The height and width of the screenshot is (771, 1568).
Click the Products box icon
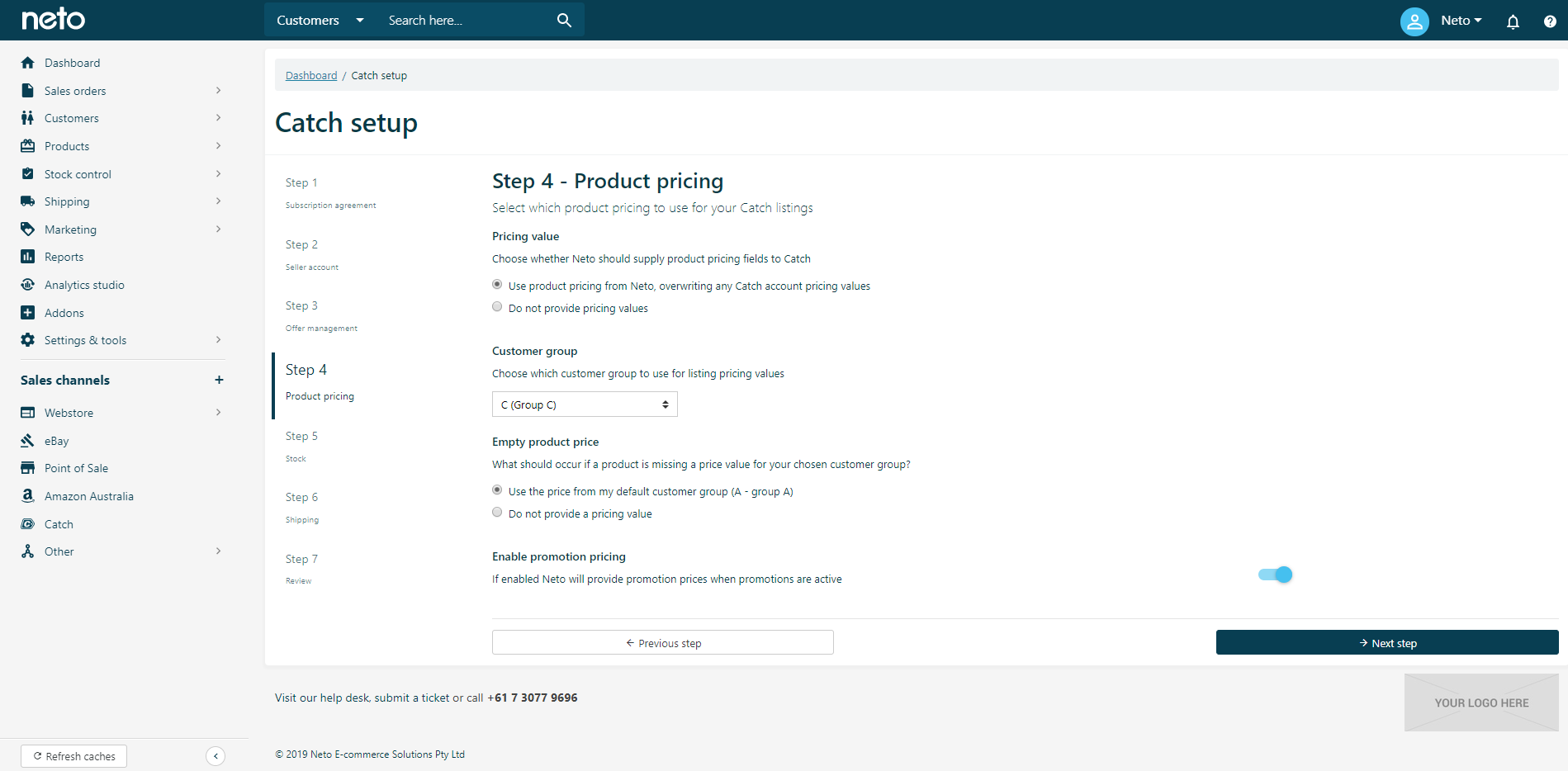click(28, 146)
